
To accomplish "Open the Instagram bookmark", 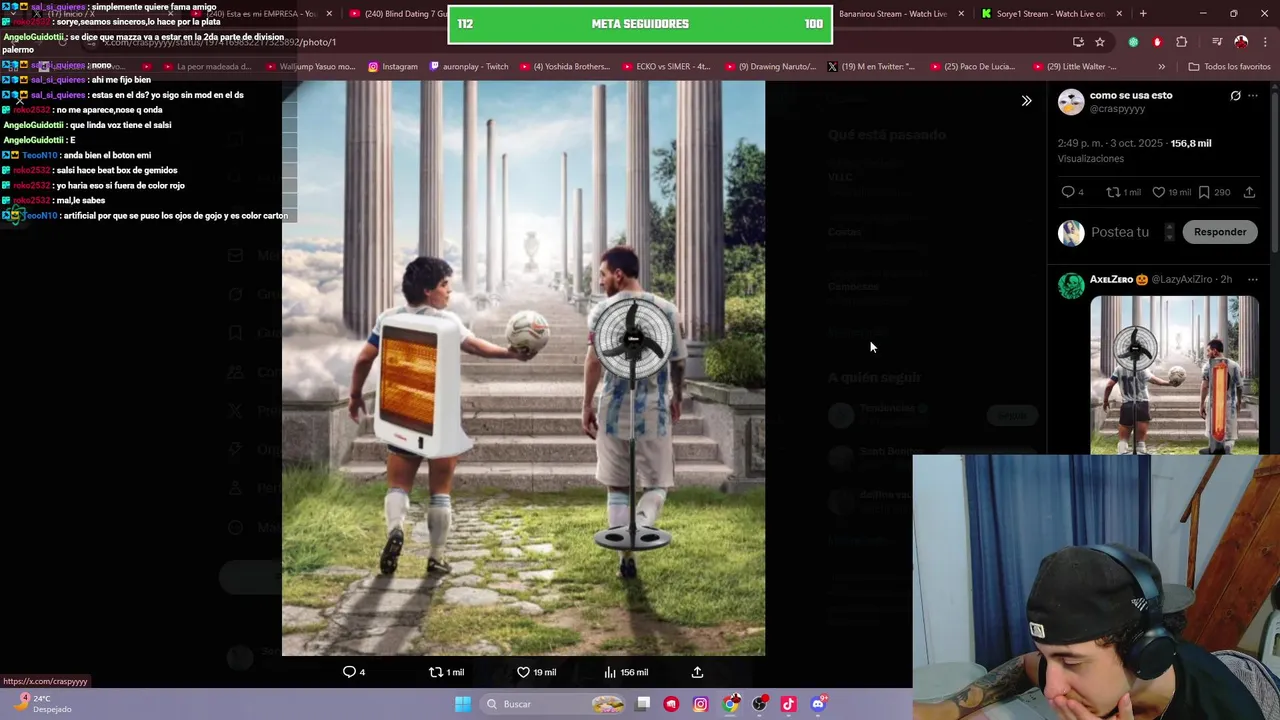I will [x=393, y=67].
